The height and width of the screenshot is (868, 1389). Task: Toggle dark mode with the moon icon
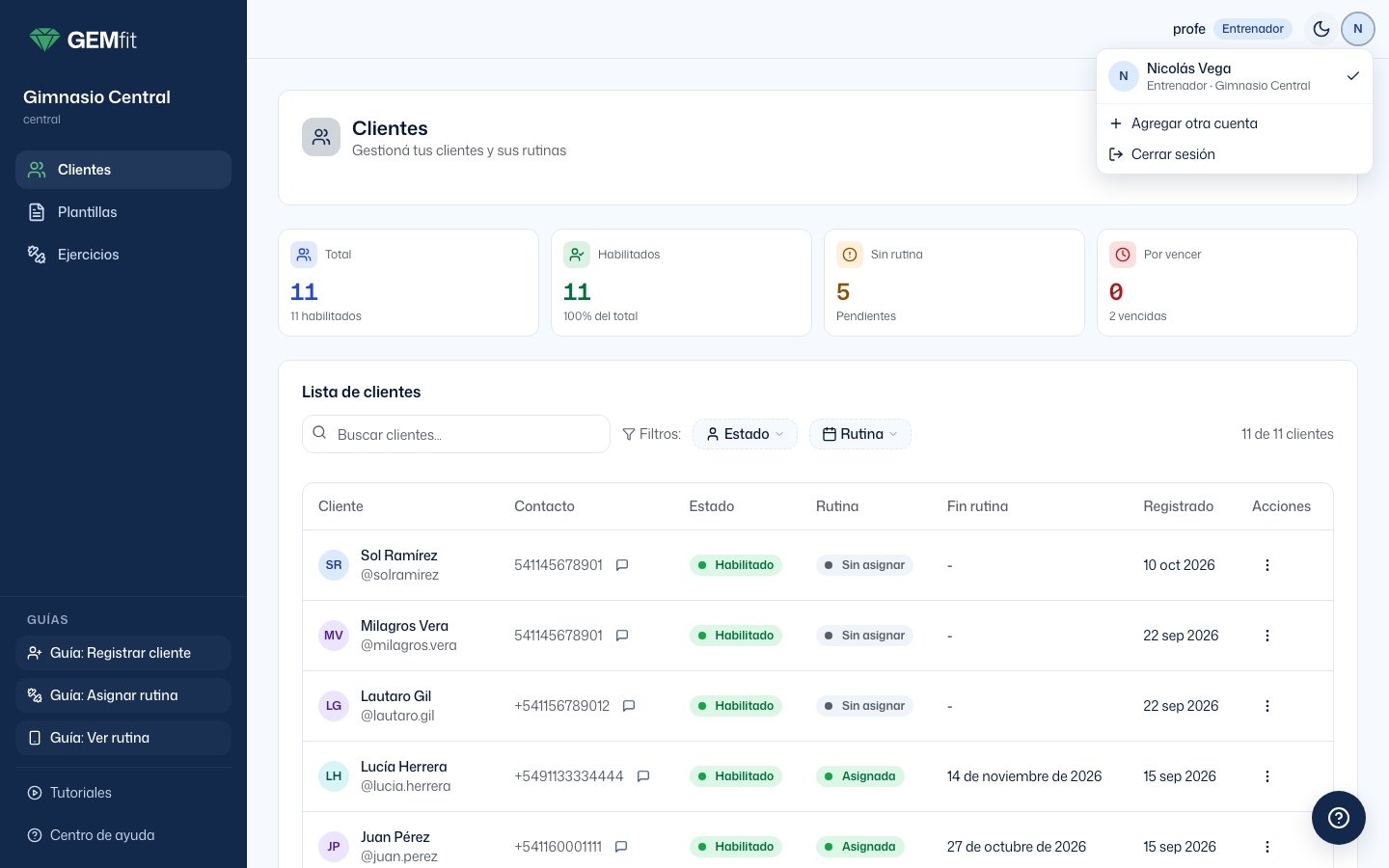coord(1321,29)
